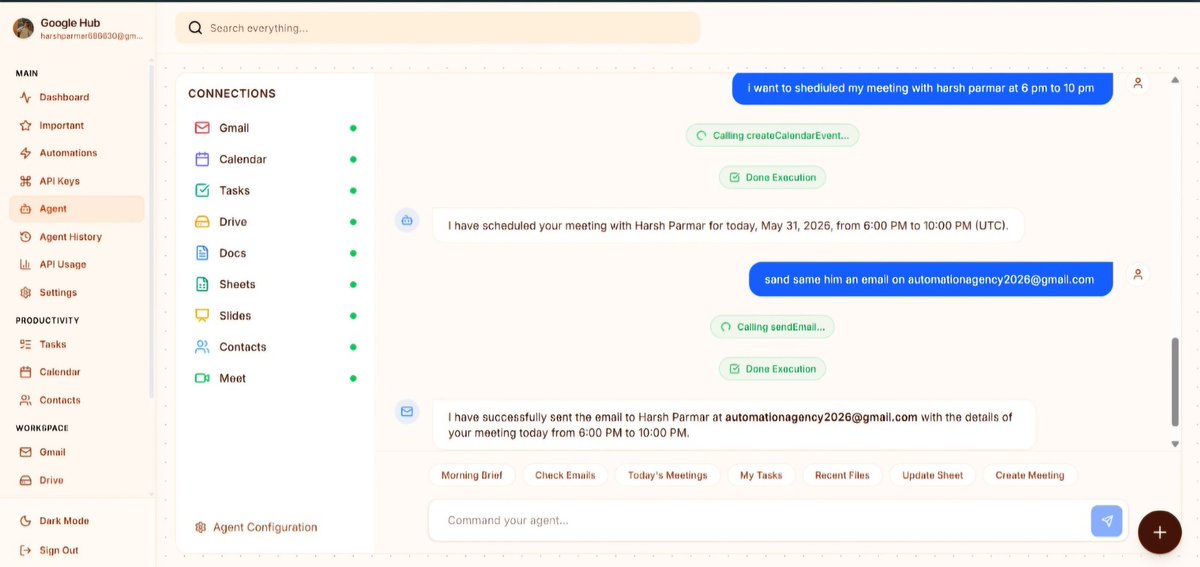This screenshot has height=567, width=1200.
Task: Go to Agent History menu item
Action: (77, 237)
